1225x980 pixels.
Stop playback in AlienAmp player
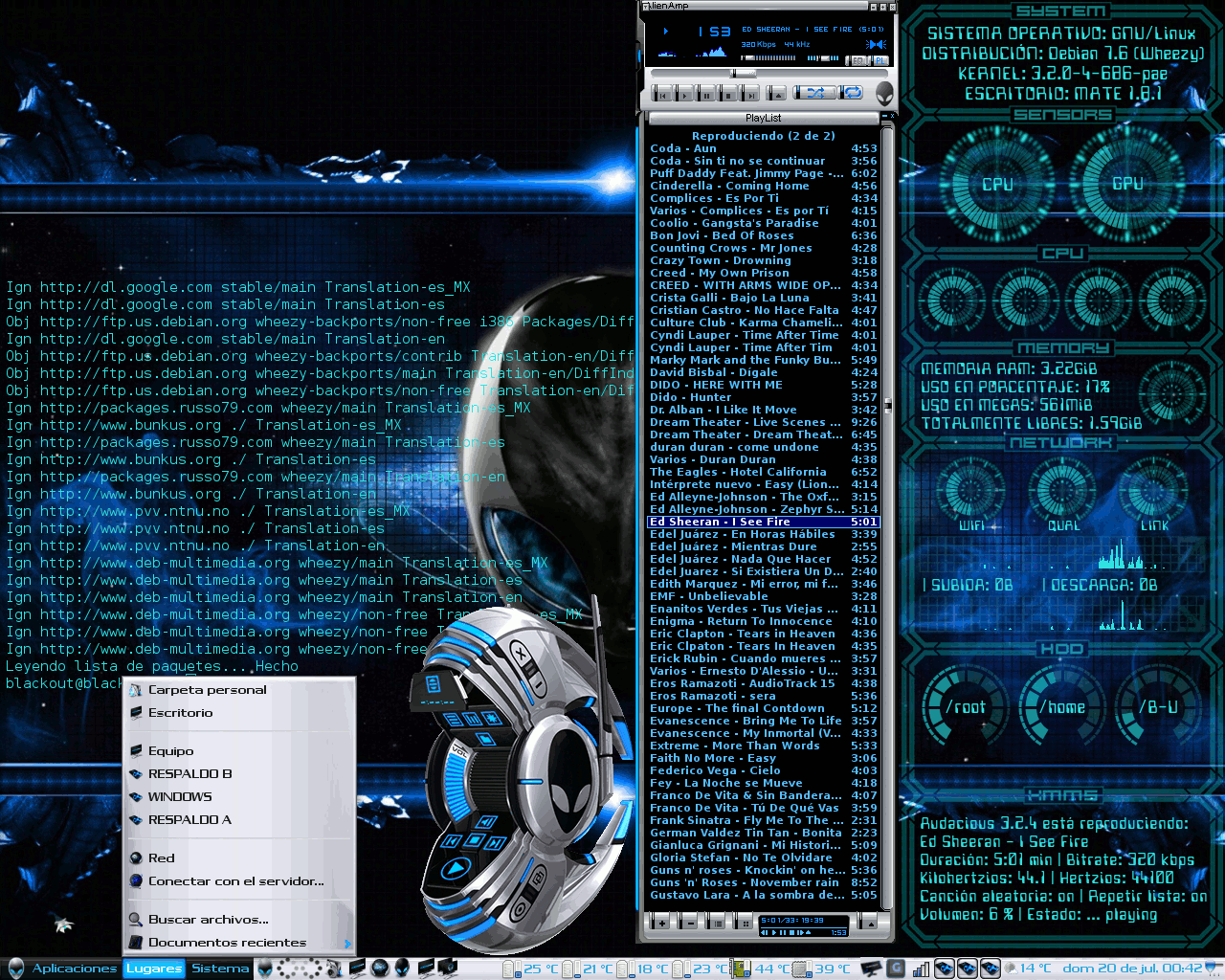[728, 94]
